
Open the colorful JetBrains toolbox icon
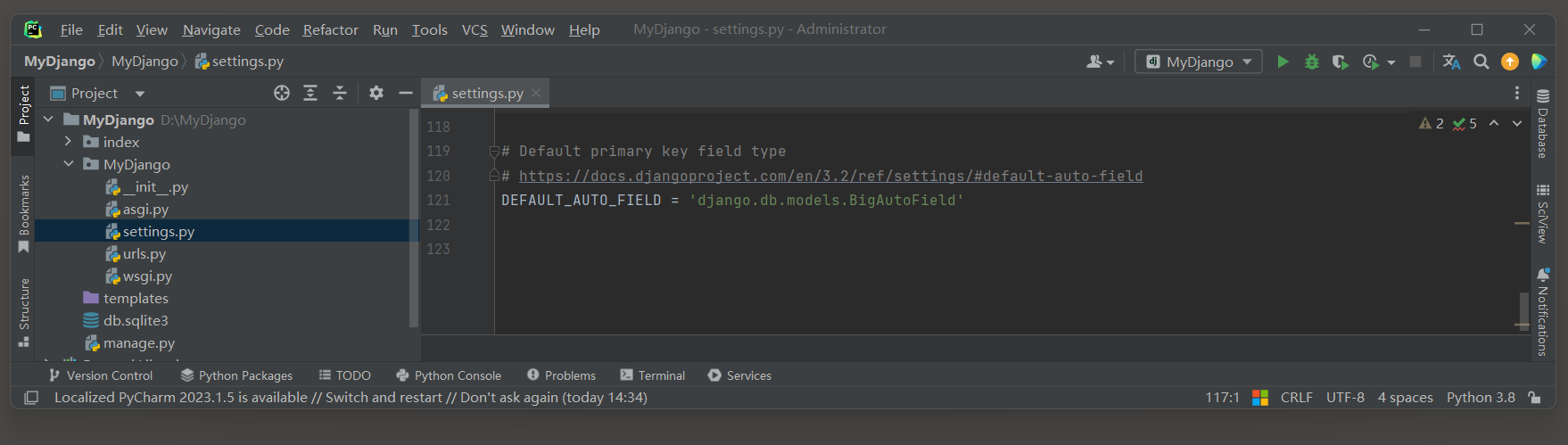click(1539, 62)
